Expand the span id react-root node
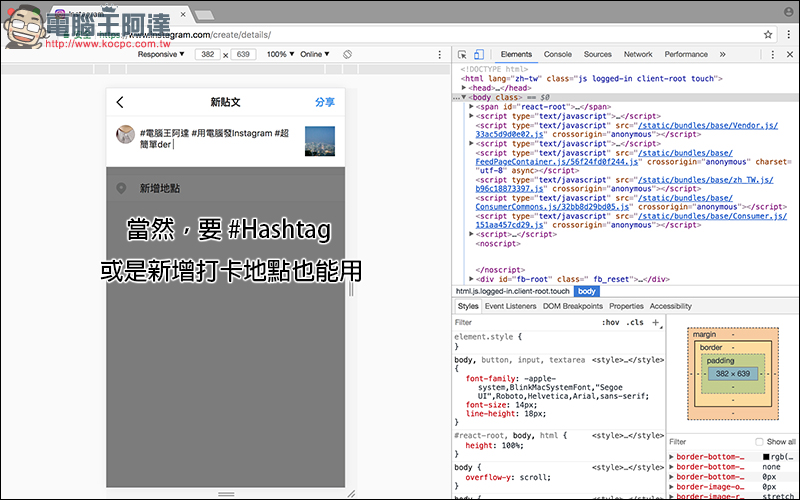Screen dimensions: 800x500 click(471, 107)
